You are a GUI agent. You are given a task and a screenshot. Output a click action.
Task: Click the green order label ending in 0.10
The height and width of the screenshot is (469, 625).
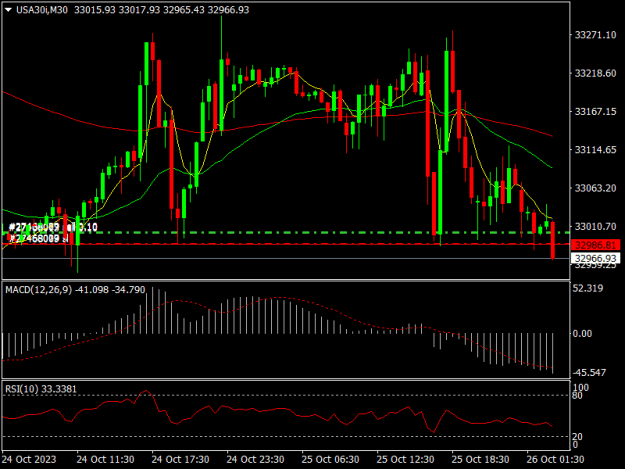coord(53,228)
